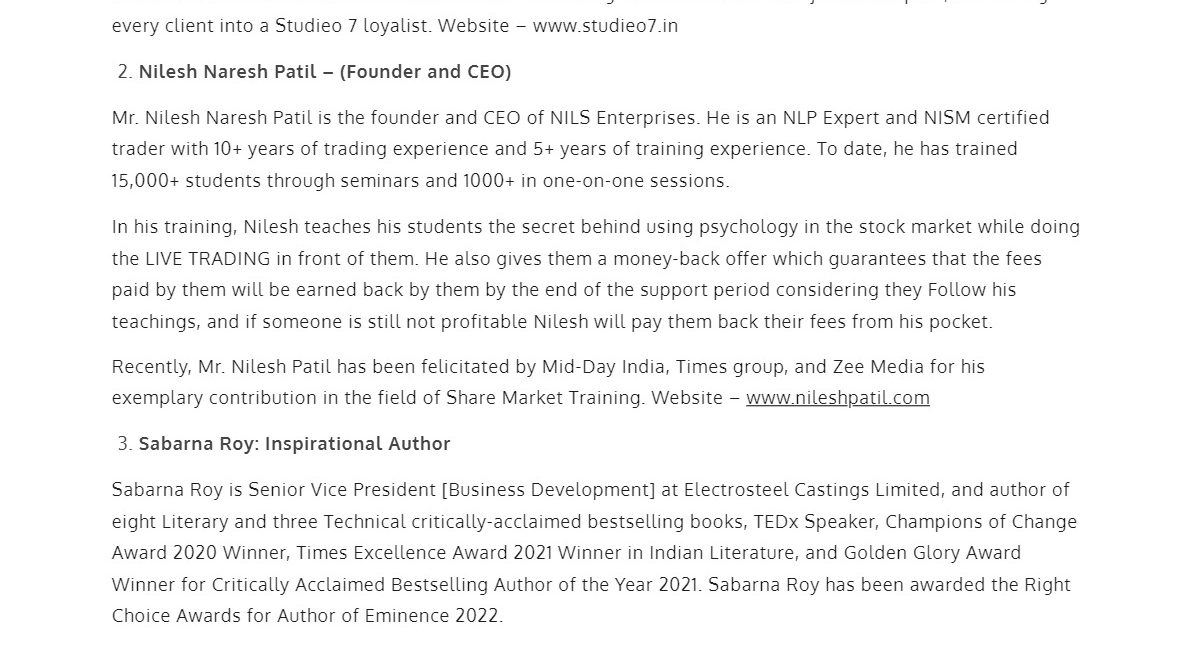Click the list number 2 marker

point(125,71)
